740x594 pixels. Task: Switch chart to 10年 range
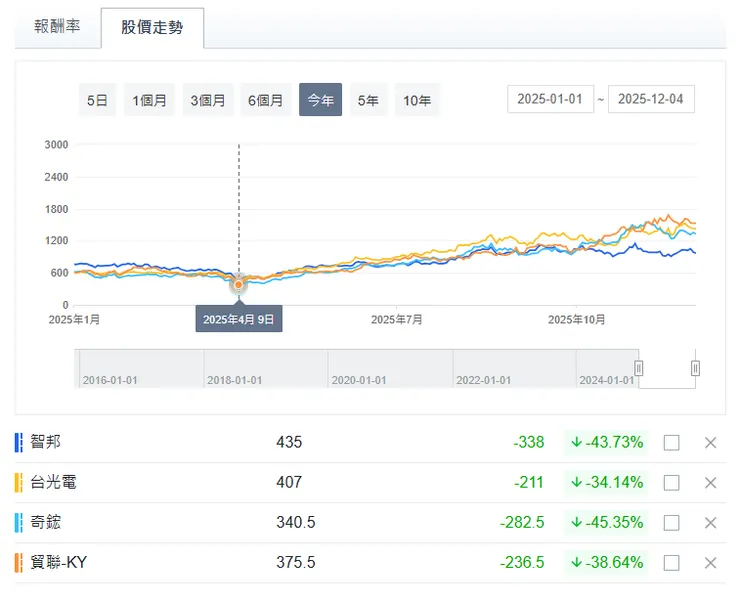coord(417,100)
